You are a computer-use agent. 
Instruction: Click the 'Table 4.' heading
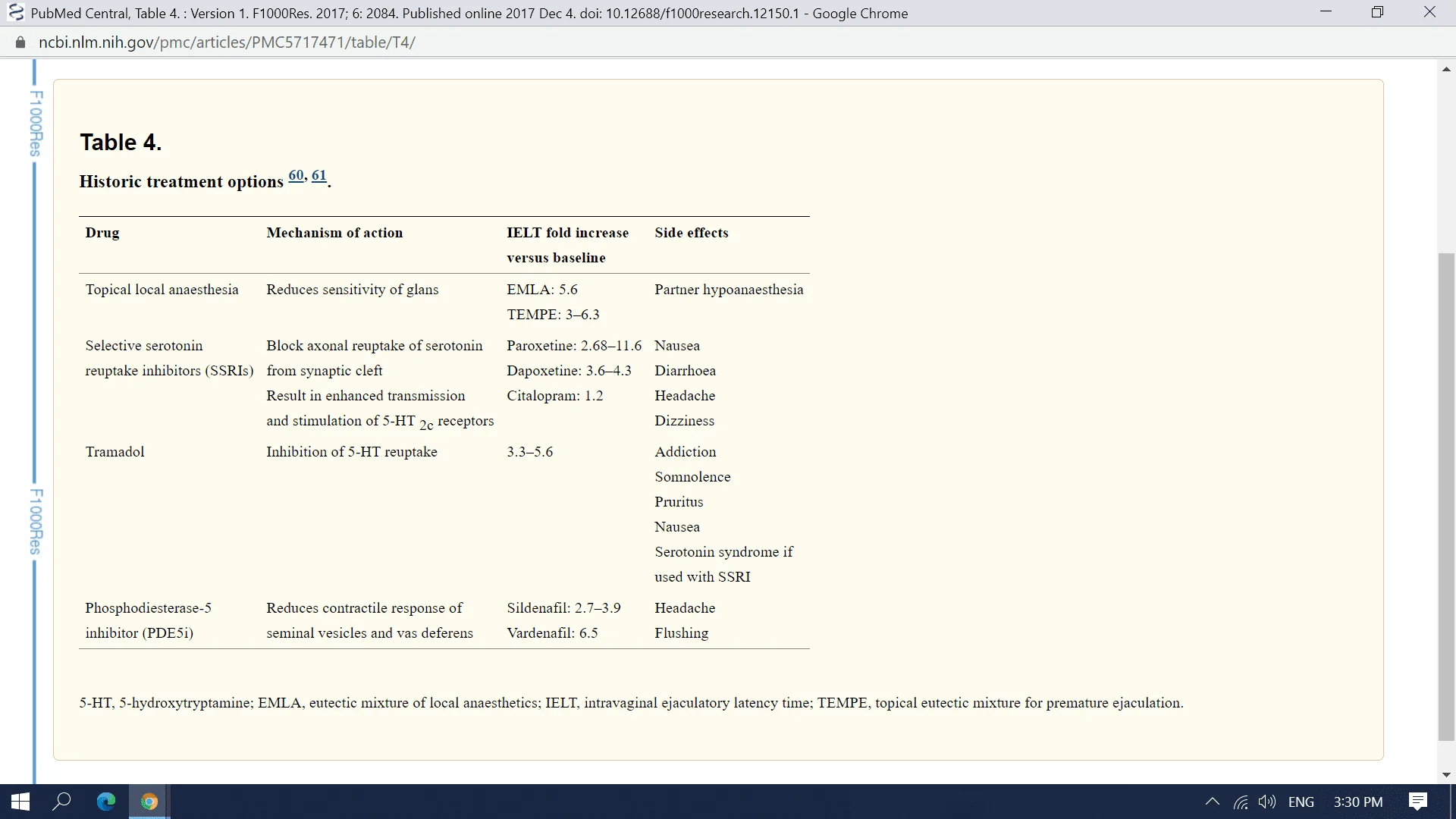(x=121, y=142)
